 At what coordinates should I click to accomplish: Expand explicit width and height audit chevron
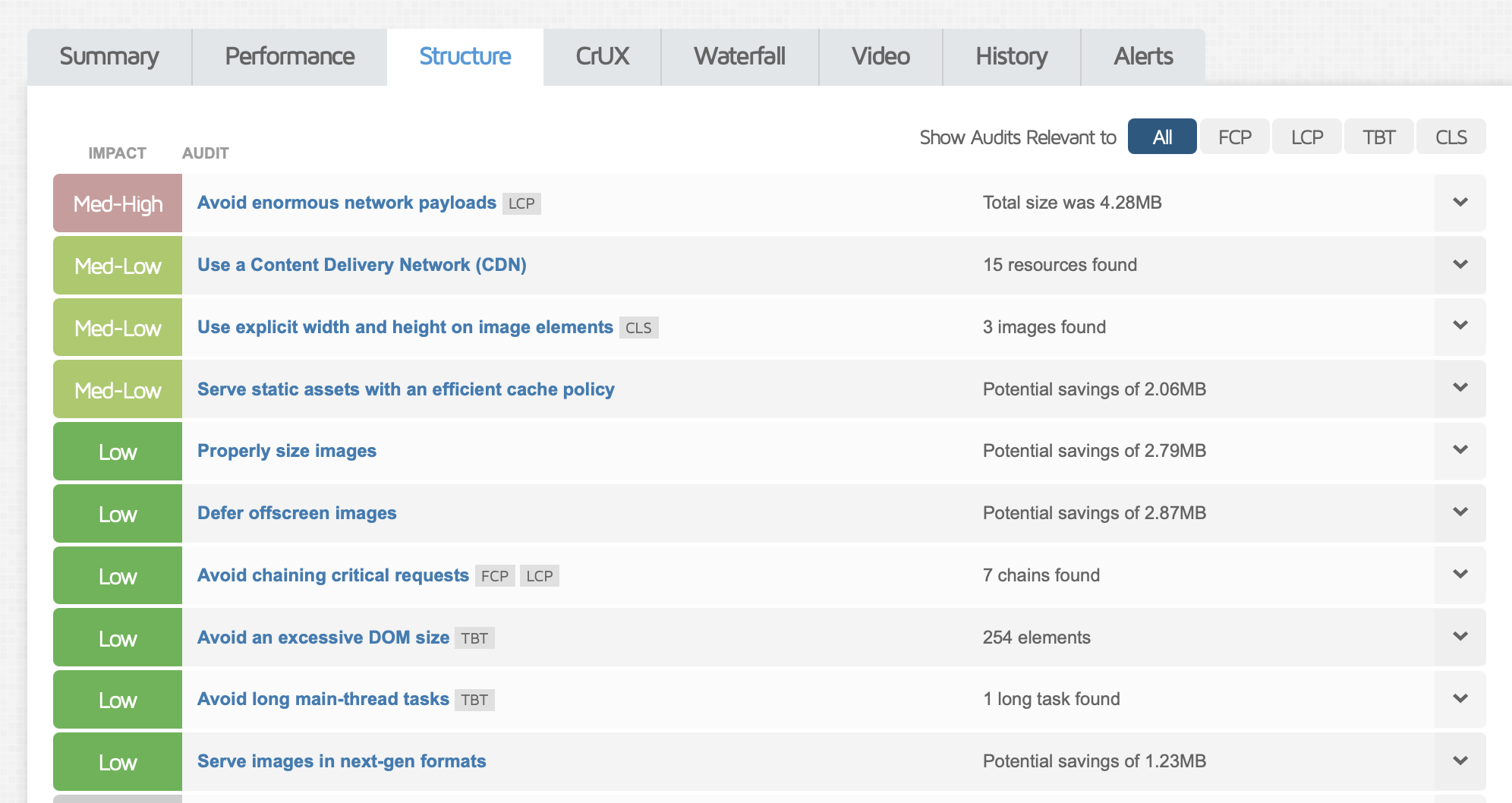point(1460,326)
